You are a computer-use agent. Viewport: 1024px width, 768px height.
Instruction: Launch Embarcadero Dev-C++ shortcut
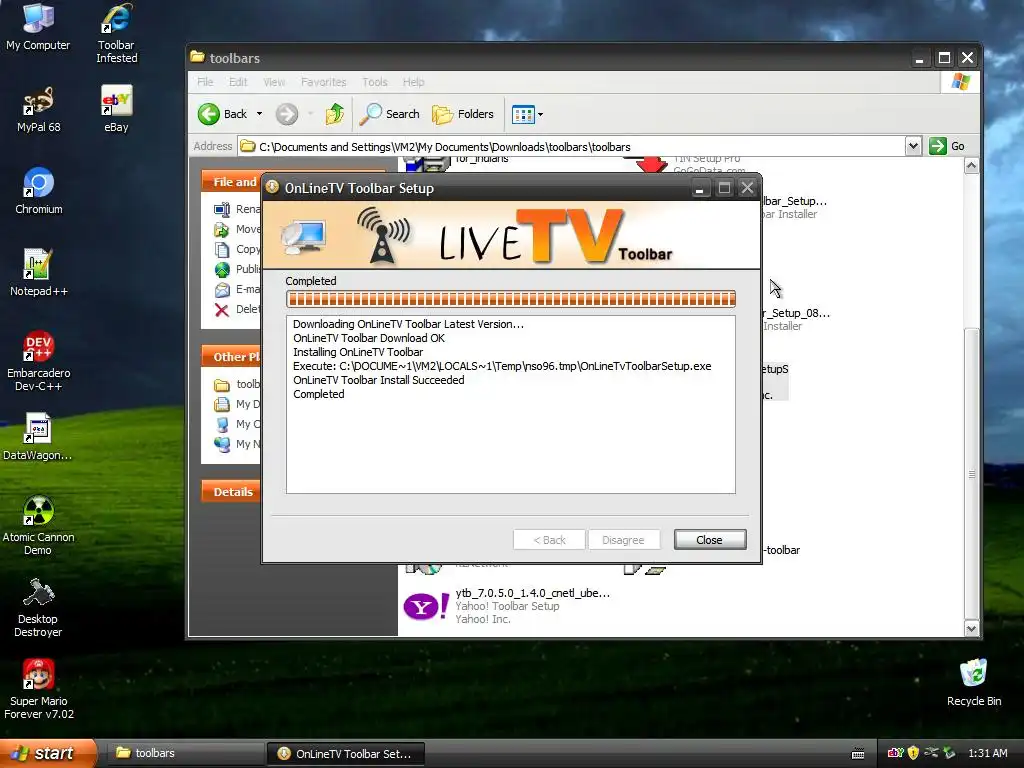(38, 360)
